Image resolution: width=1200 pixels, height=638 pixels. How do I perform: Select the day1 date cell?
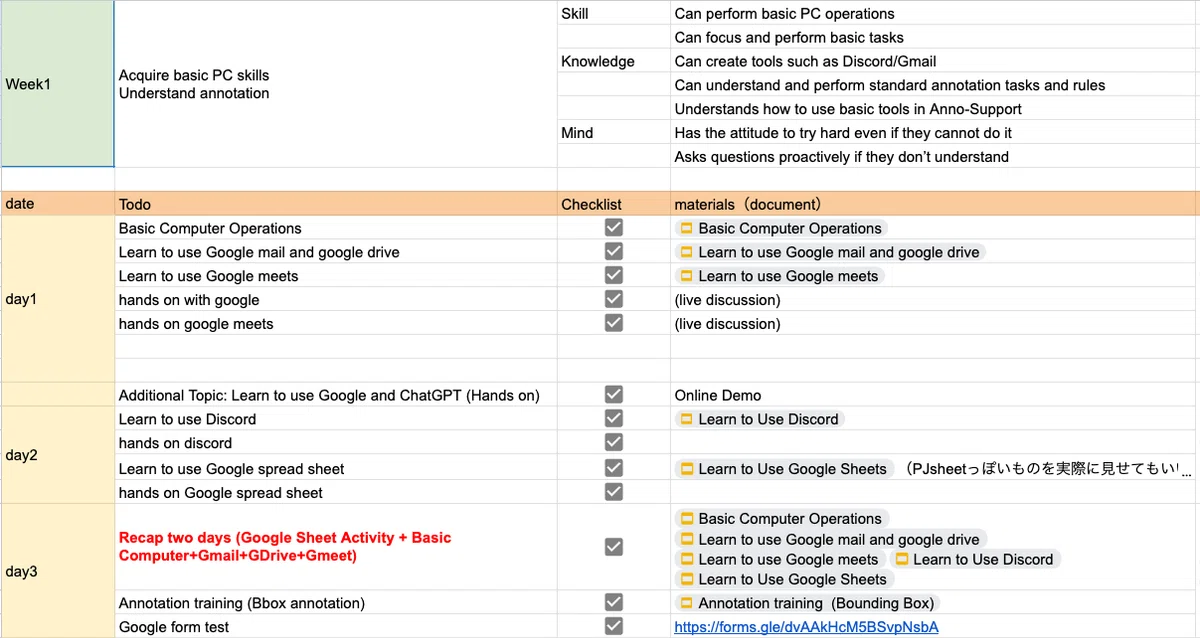click(x=57, y=299)
